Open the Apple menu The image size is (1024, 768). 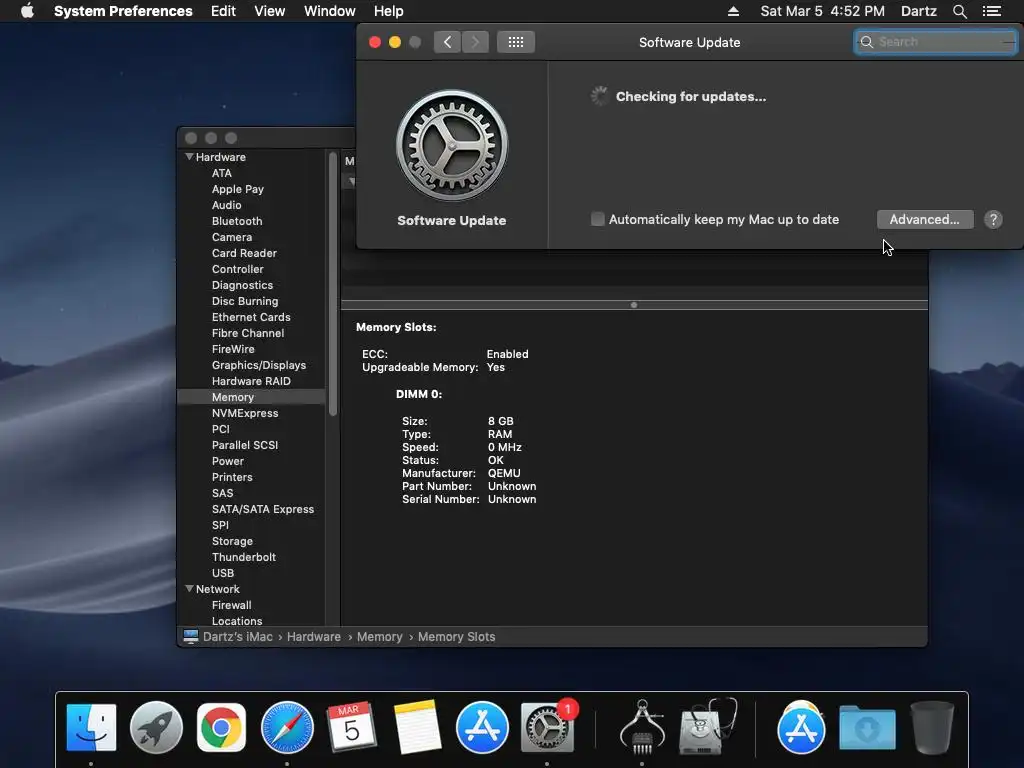(27, 11)
